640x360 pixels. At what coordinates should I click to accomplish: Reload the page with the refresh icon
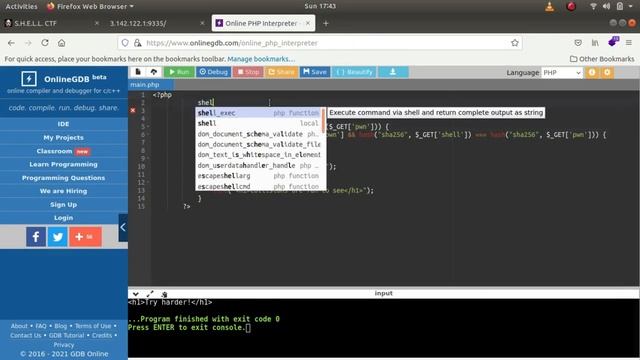45,42
